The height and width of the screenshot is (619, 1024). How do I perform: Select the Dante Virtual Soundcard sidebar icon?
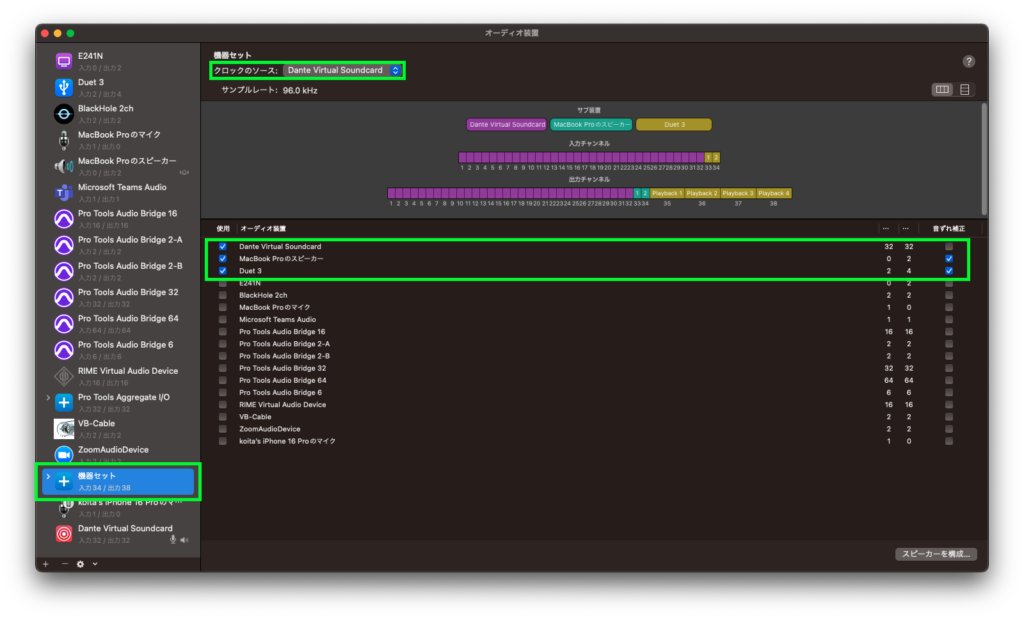click(64, 533)
